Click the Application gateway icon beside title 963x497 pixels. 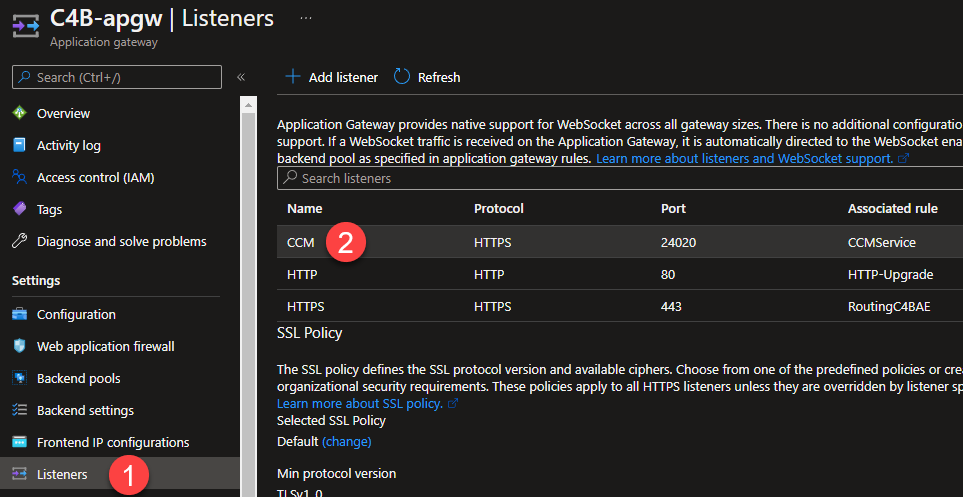coord(25,26)
